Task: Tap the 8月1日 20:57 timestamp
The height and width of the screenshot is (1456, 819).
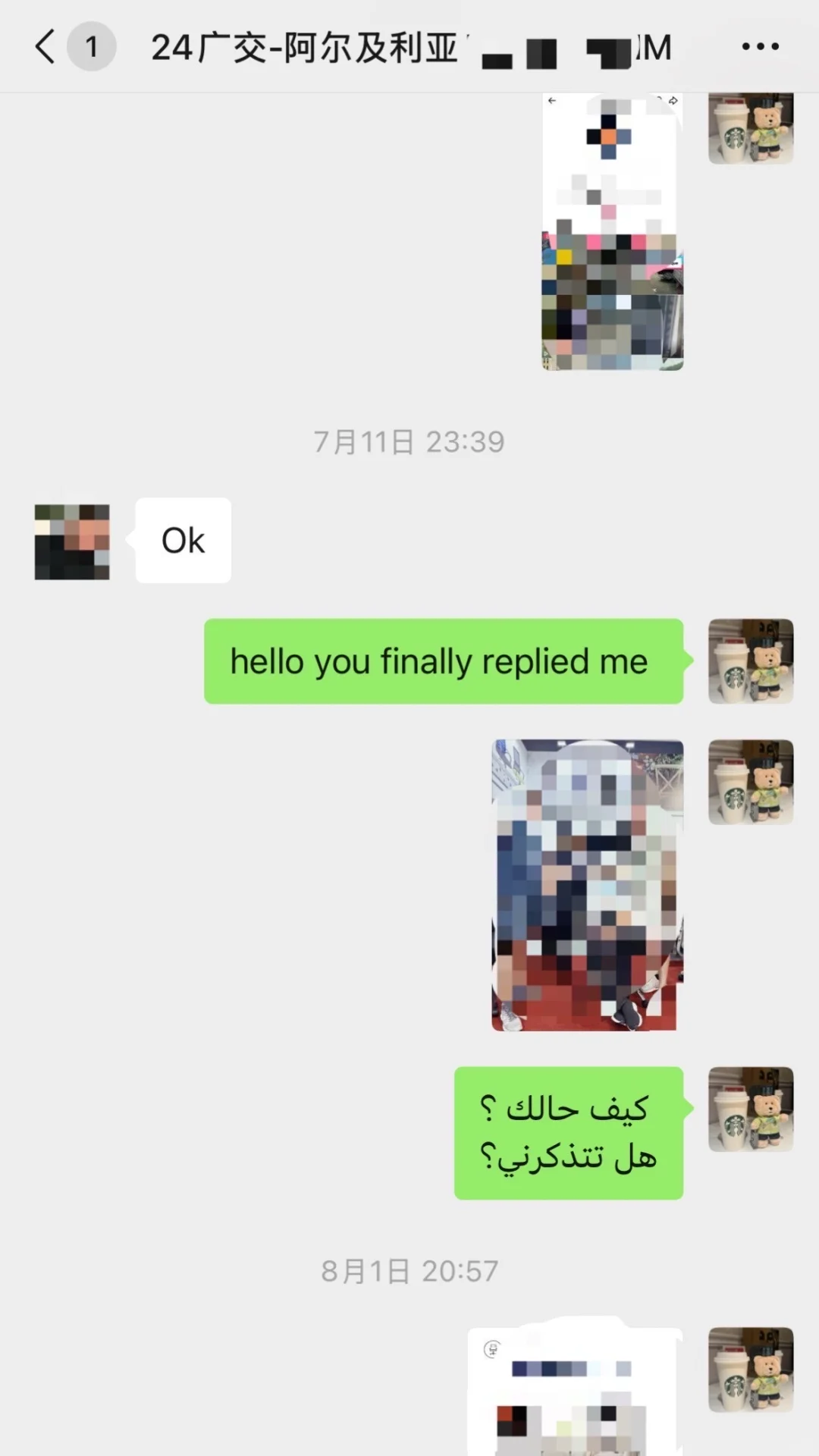Action: pyautogui.click(x=409, y=1271)
